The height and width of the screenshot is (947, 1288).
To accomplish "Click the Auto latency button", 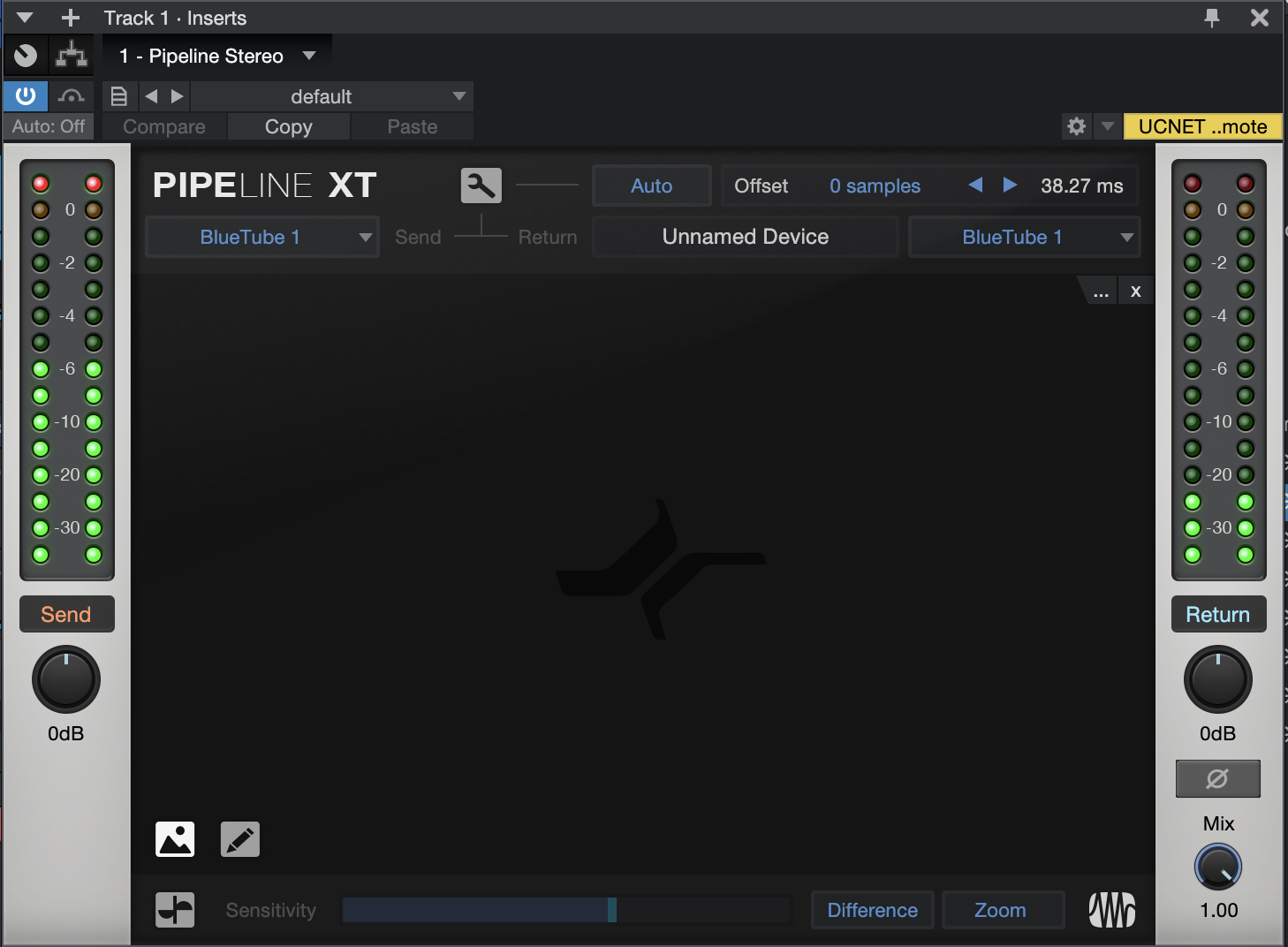I will 651,186.
